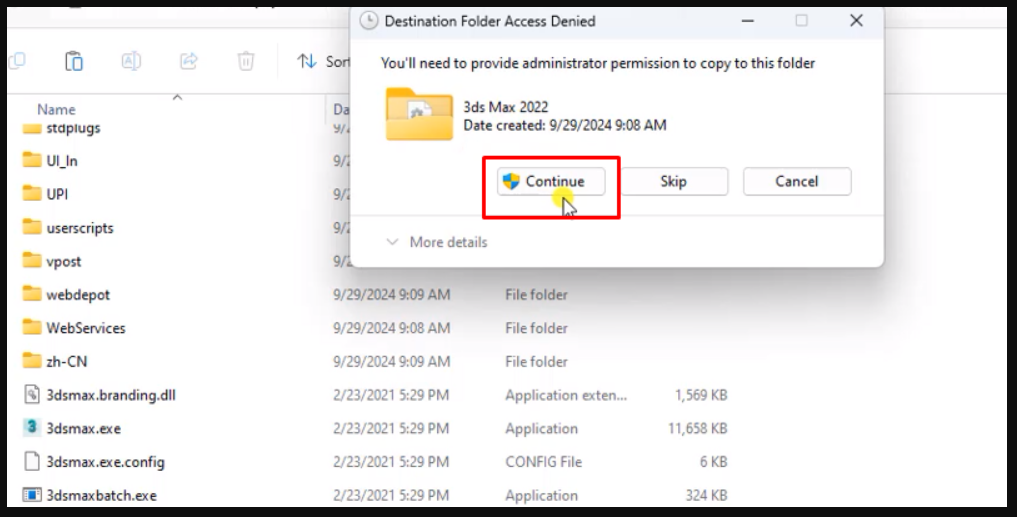Cancel the copy operation
Image resolution: width=1017 pixels, height=517 pixels.
coord(797,181)
